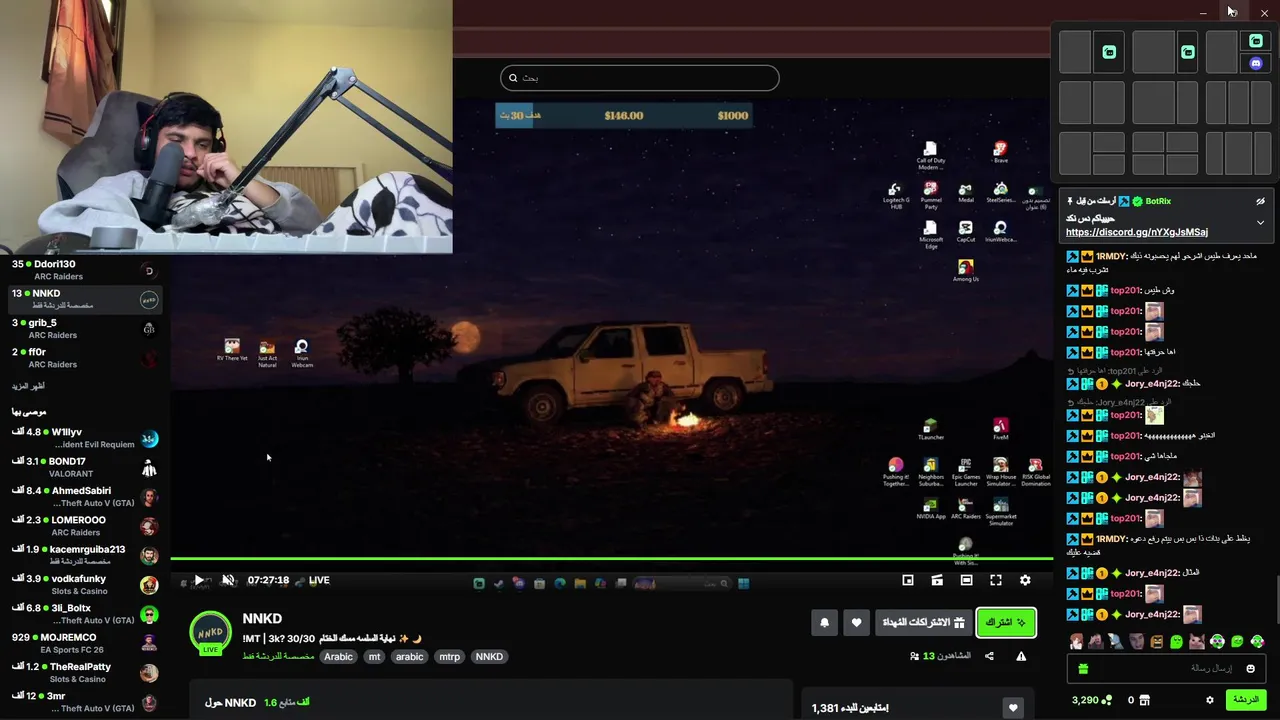Open grib_5 channel in sidebar
This screenshot has width=1280, height=720.
tap(84, 329)
